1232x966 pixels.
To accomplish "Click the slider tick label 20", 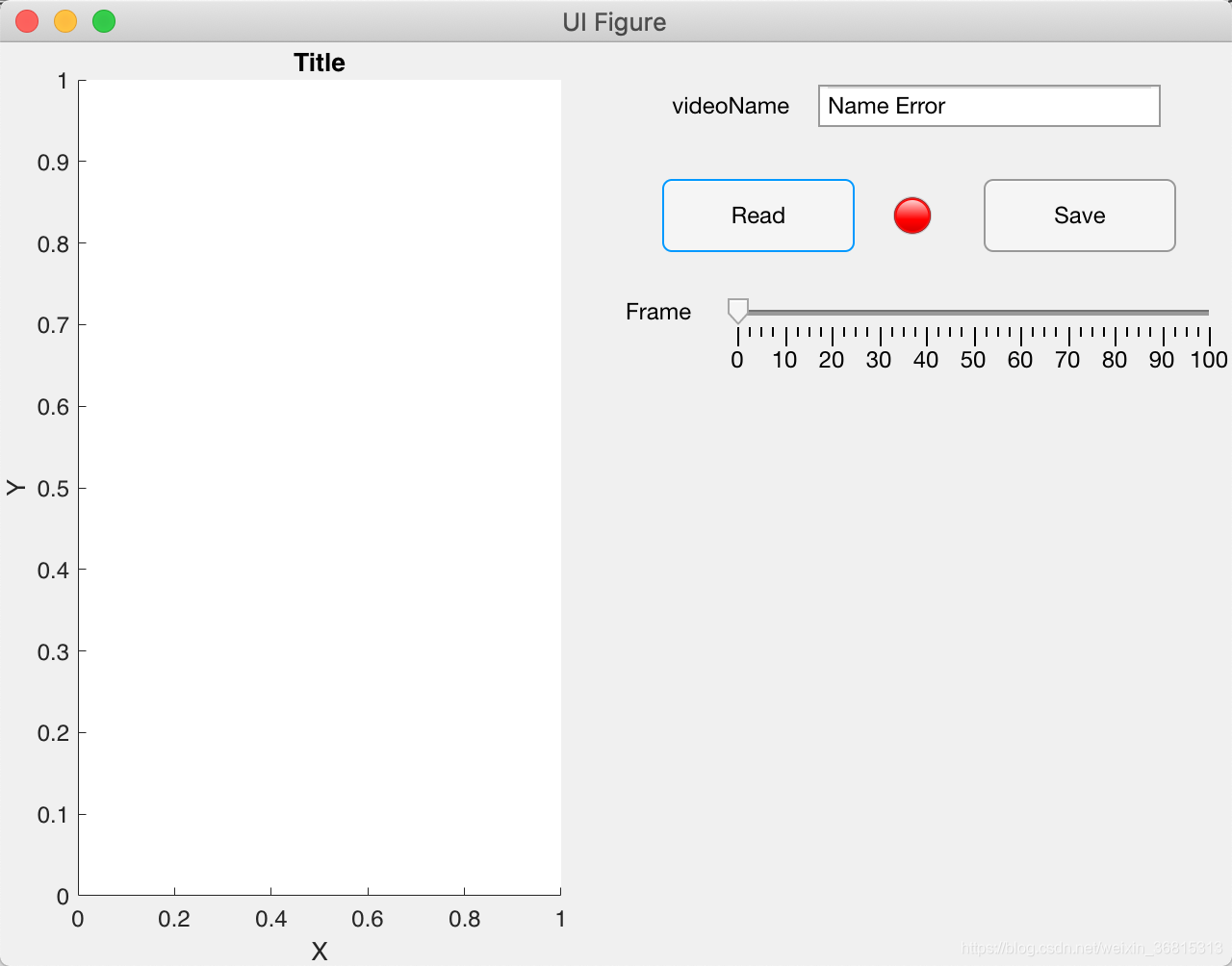I will [832, 360].
